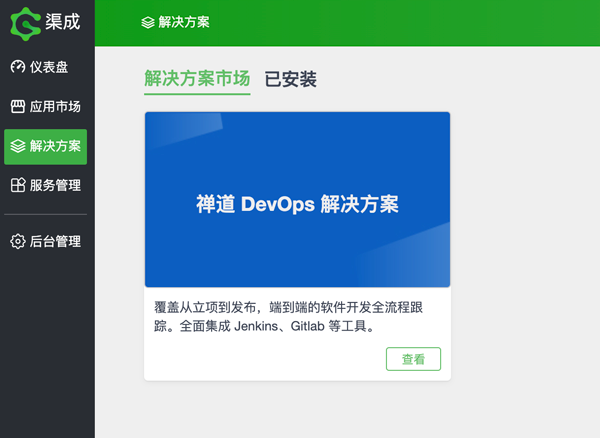Click the 应用市场 storefront icon
Viewport: 600px width, 438px height.
point(17,106)
